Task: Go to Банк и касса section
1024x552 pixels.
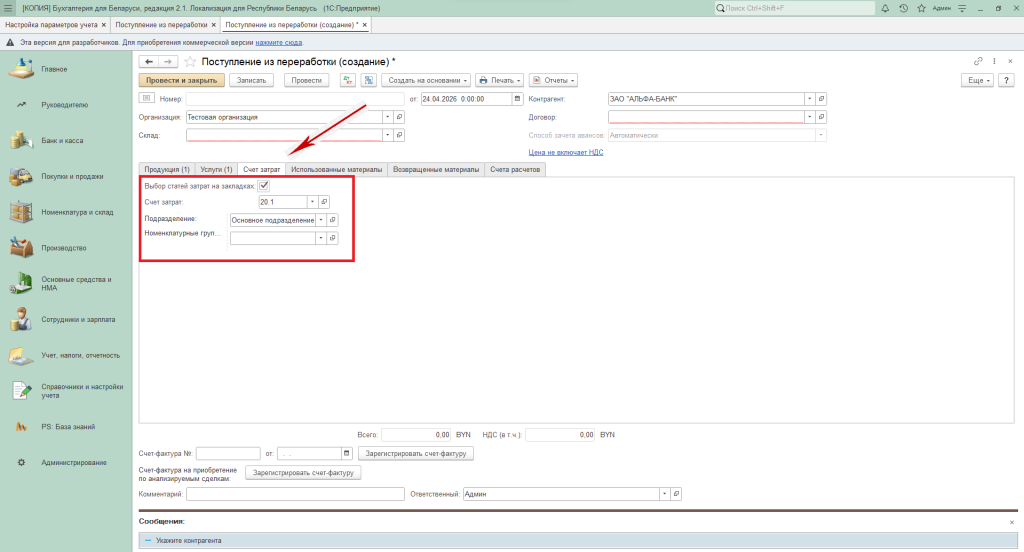Action: (x=62, y=140)
